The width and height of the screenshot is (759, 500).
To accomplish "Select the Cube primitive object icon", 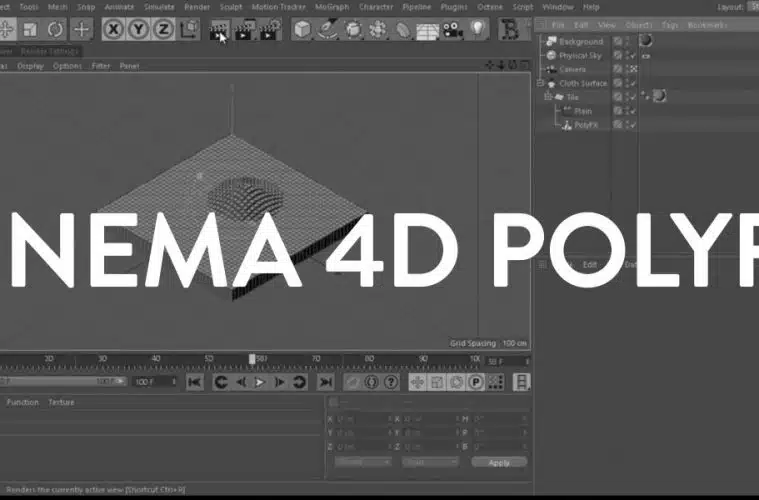I will [301, 30].
